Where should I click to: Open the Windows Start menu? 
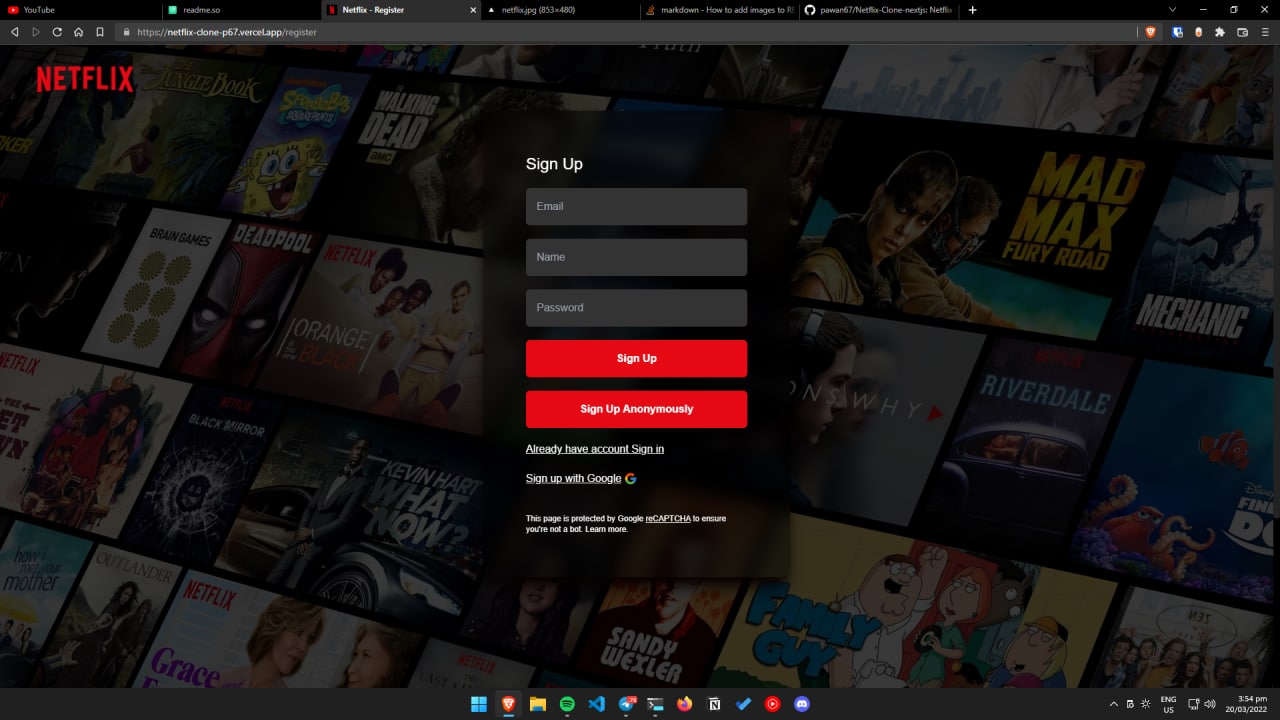point(479,704)
